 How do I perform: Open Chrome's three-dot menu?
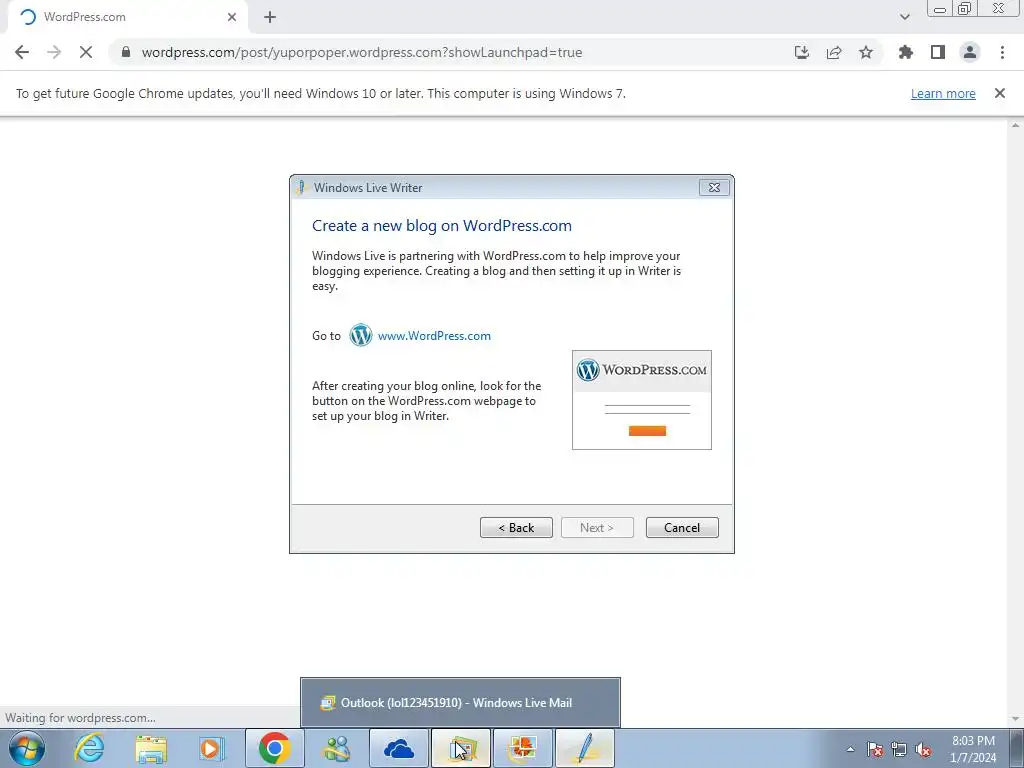(1002, 52)
